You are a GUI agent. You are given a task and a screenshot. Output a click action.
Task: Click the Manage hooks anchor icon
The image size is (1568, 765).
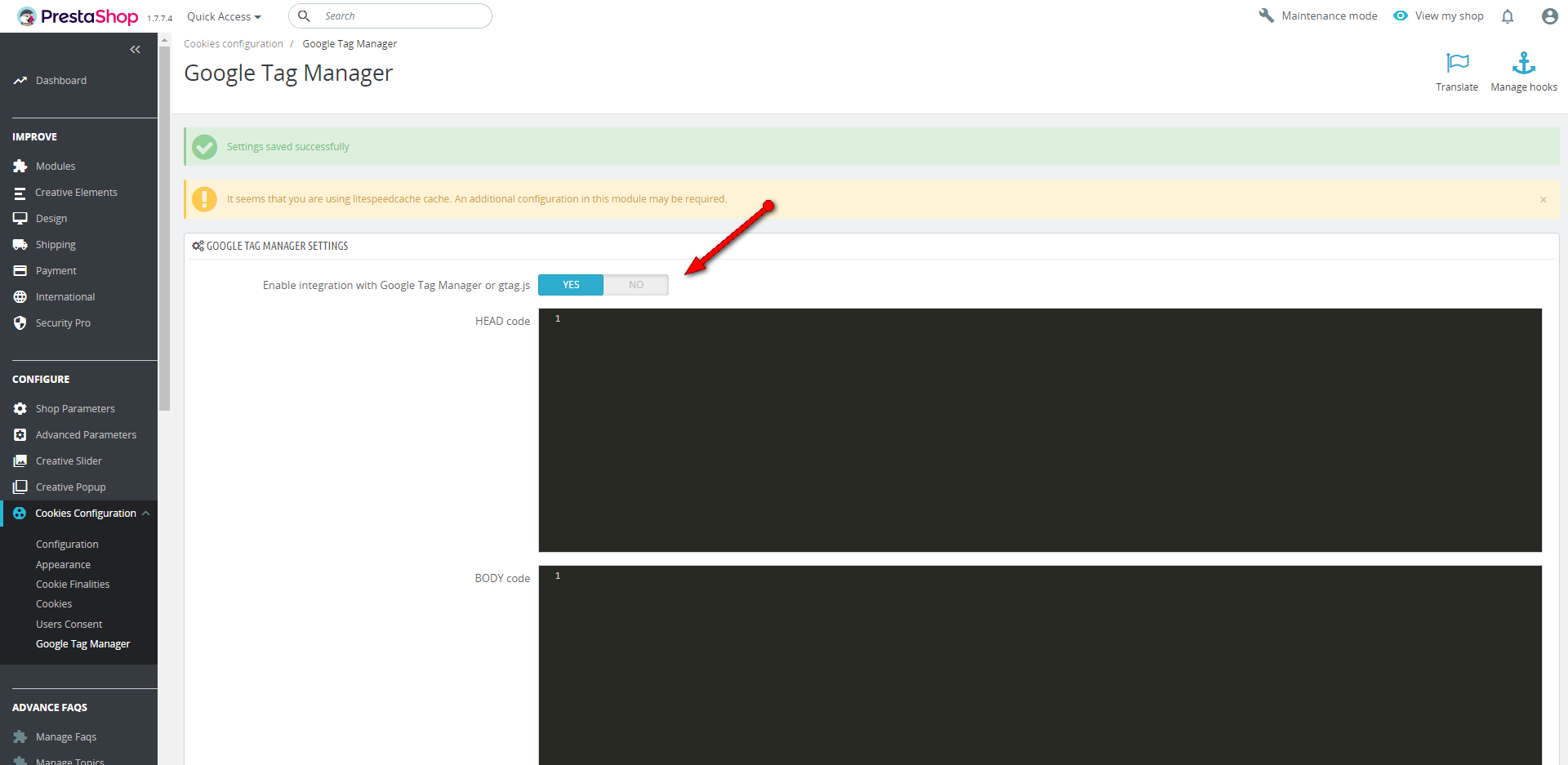point(1524,63)
